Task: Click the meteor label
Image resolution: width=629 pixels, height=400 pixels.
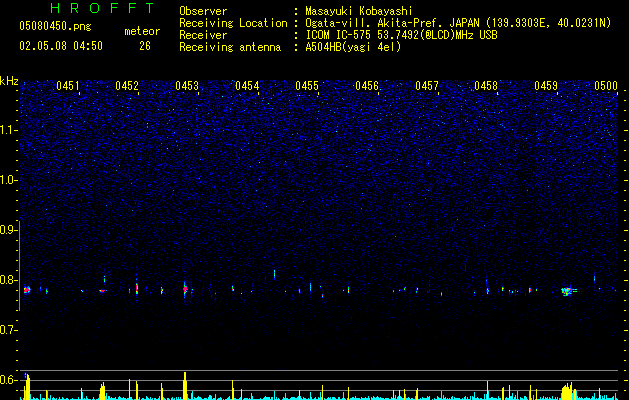Action: 142,31
